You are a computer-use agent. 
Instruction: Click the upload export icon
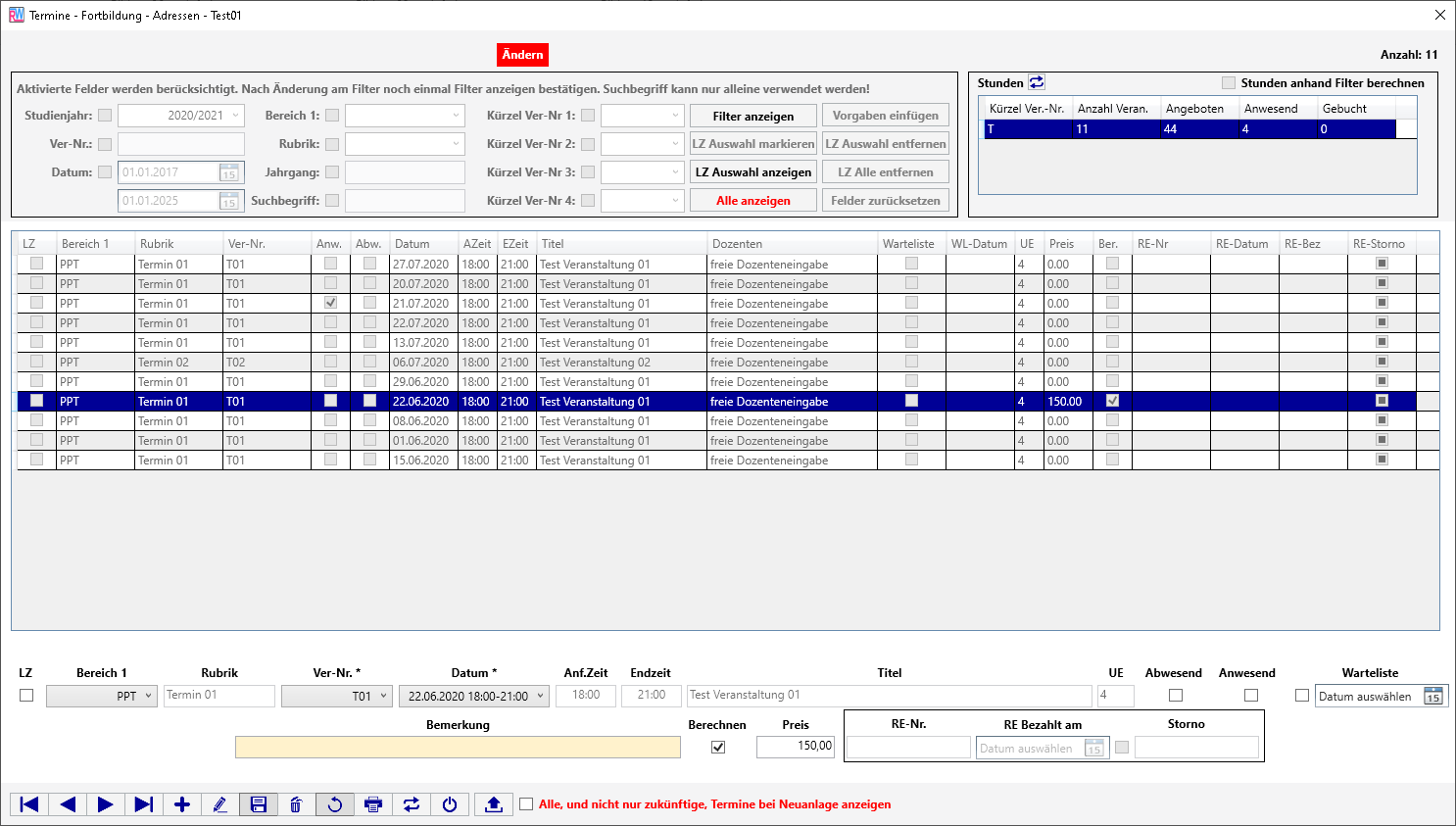[x=494, y=804]
